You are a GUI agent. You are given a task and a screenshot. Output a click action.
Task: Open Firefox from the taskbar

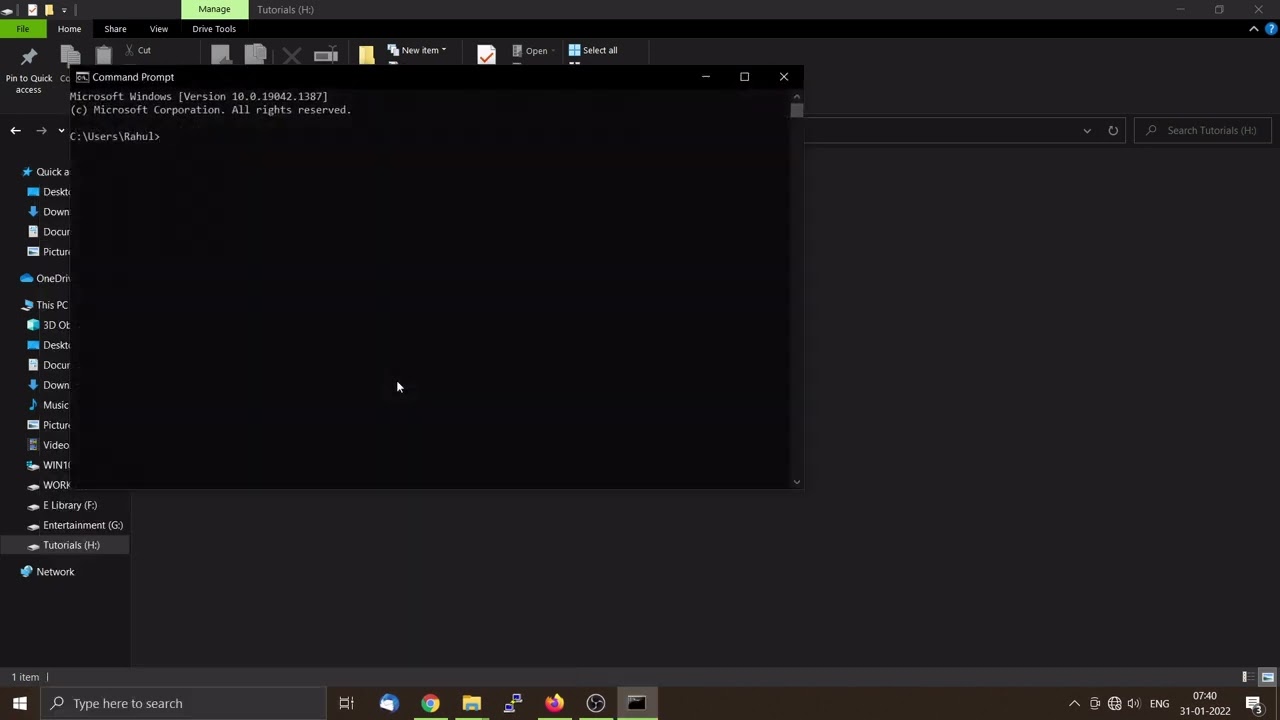coord(554,703)
